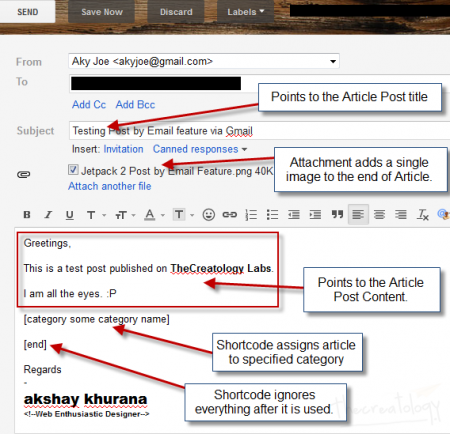Viewport: 450px width, 434px height.
Task: Open Canned responses dropdown
Action: 200,149
